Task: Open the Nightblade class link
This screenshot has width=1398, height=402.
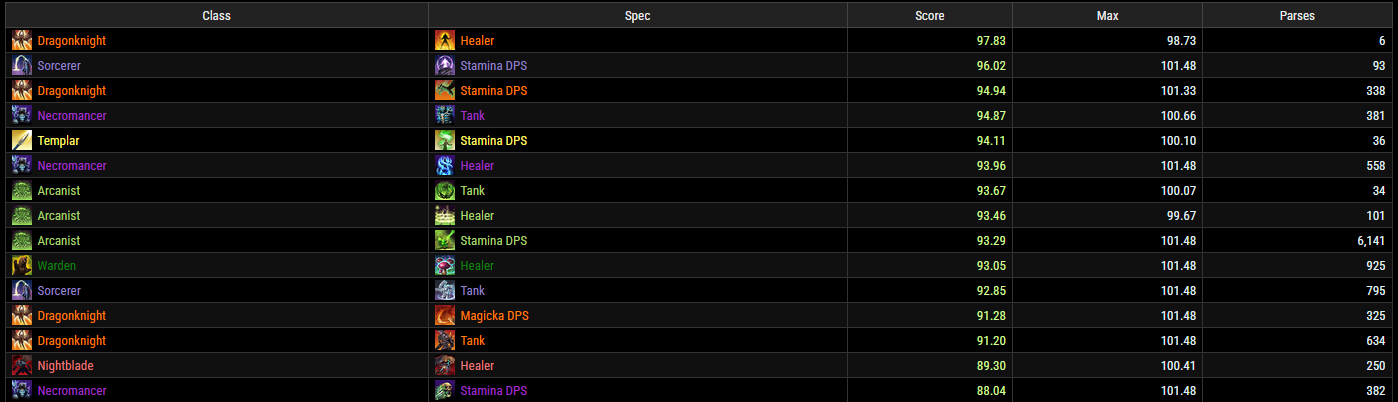Action: [65, 366]
